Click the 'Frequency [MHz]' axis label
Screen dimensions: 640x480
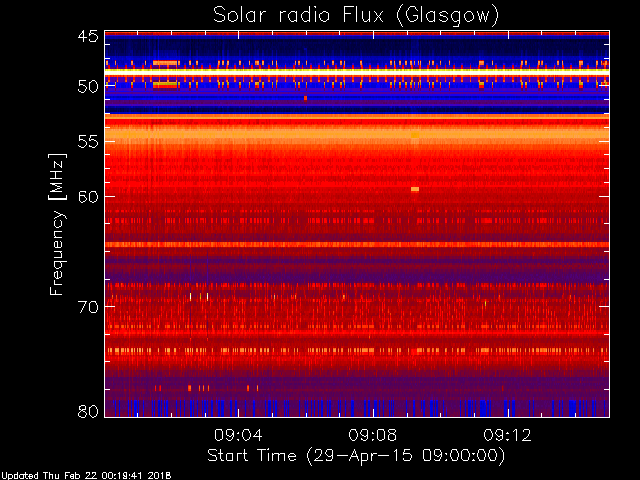point(57,224)
